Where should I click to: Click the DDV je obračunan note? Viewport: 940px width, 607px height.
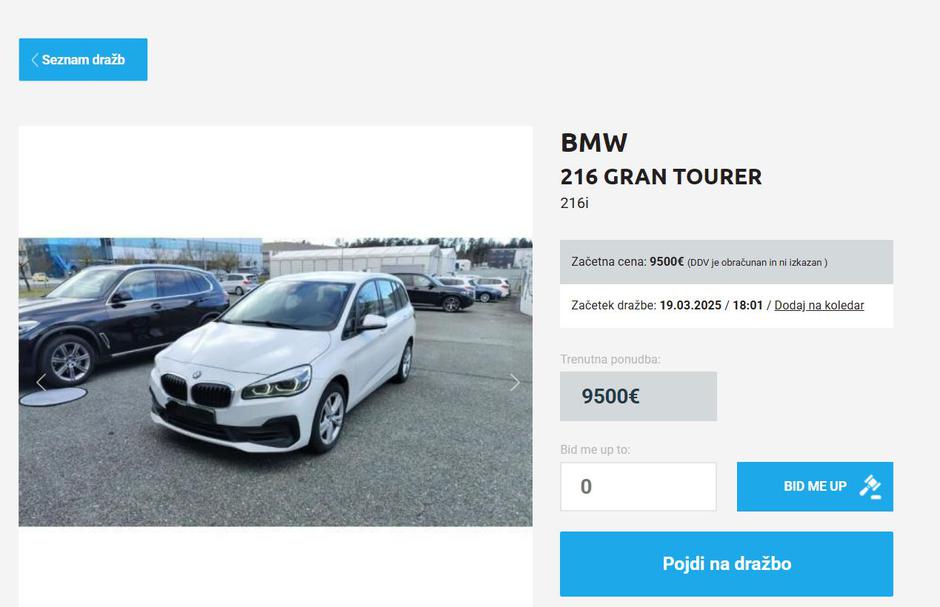click(757, 262)
